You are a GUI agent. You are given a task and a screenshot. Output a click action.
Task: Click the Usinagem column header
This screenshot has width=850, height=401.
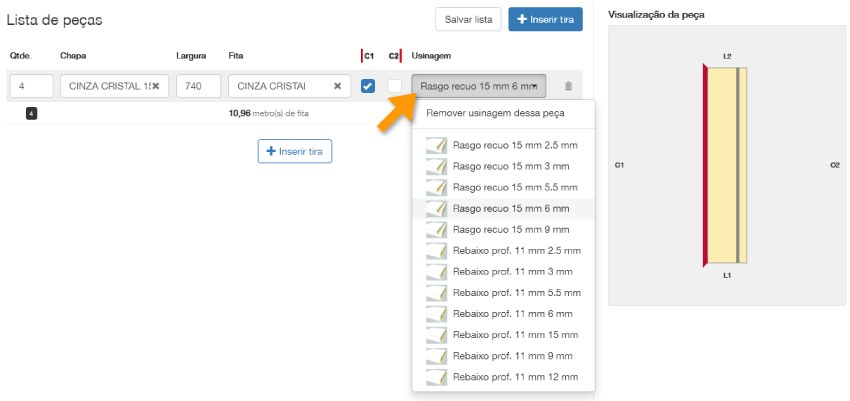[431, 56]
